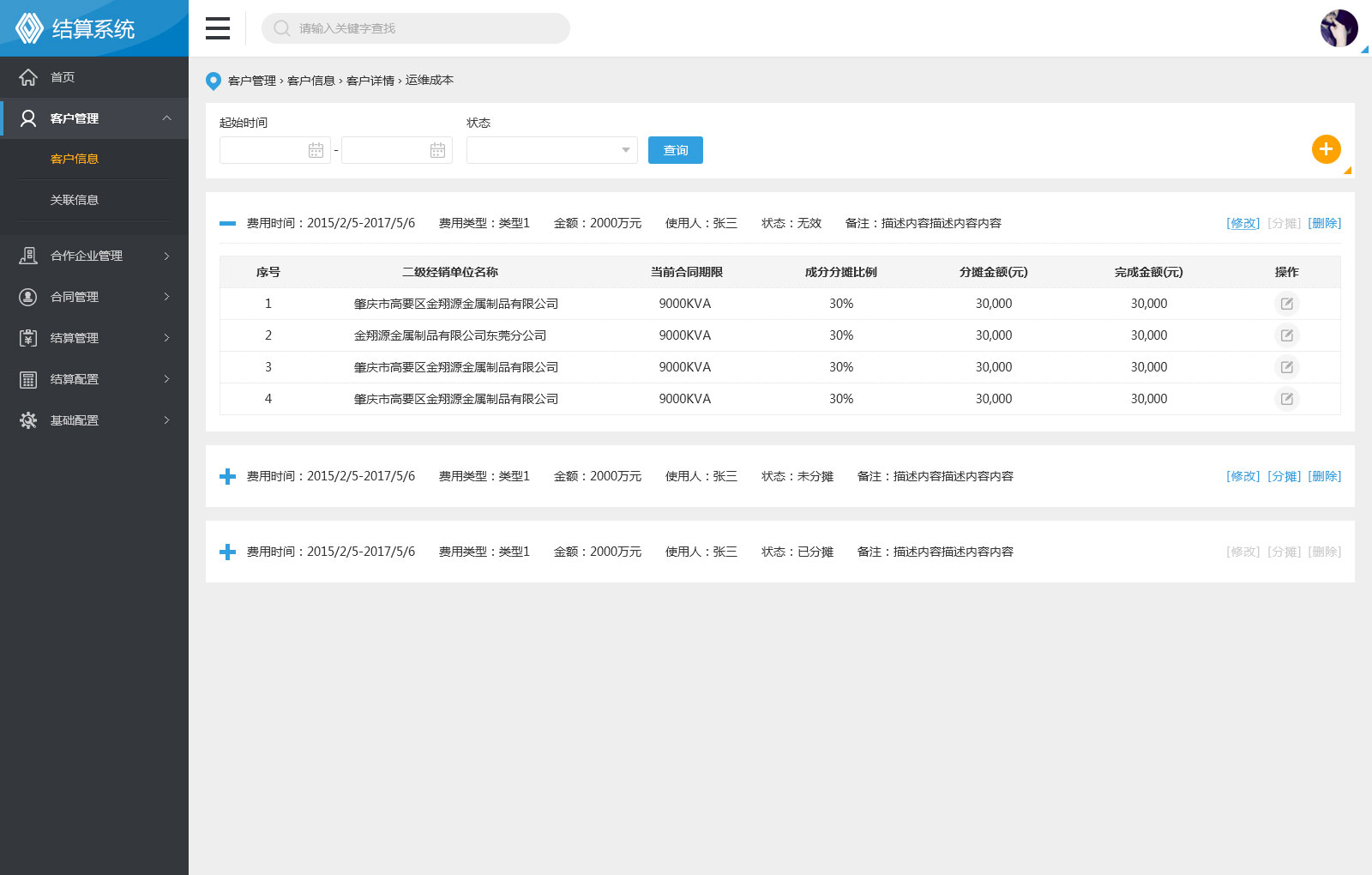Select 关联信息 in the sidebar
This screenshot has width=1372, height=875.
[75, 200]
